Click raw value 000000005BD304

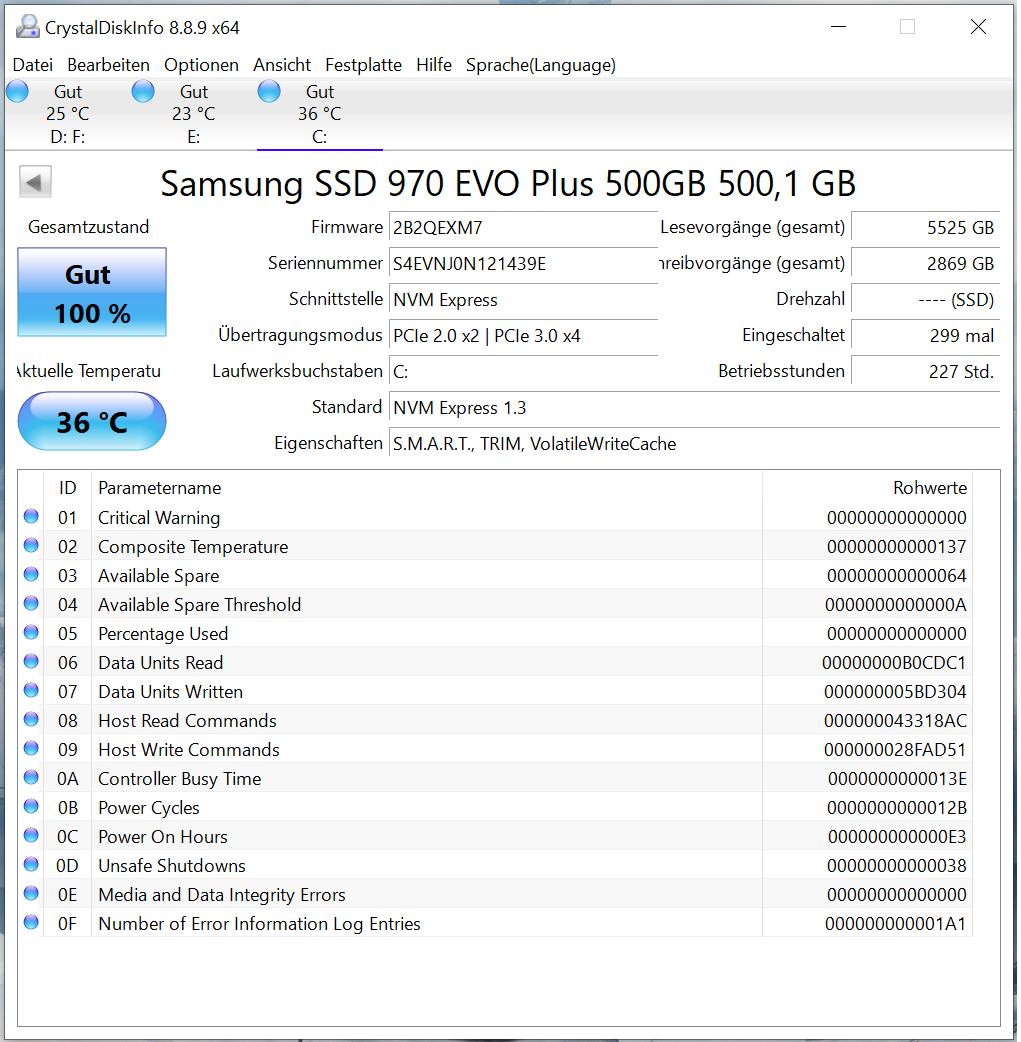(x=895, y=692)
